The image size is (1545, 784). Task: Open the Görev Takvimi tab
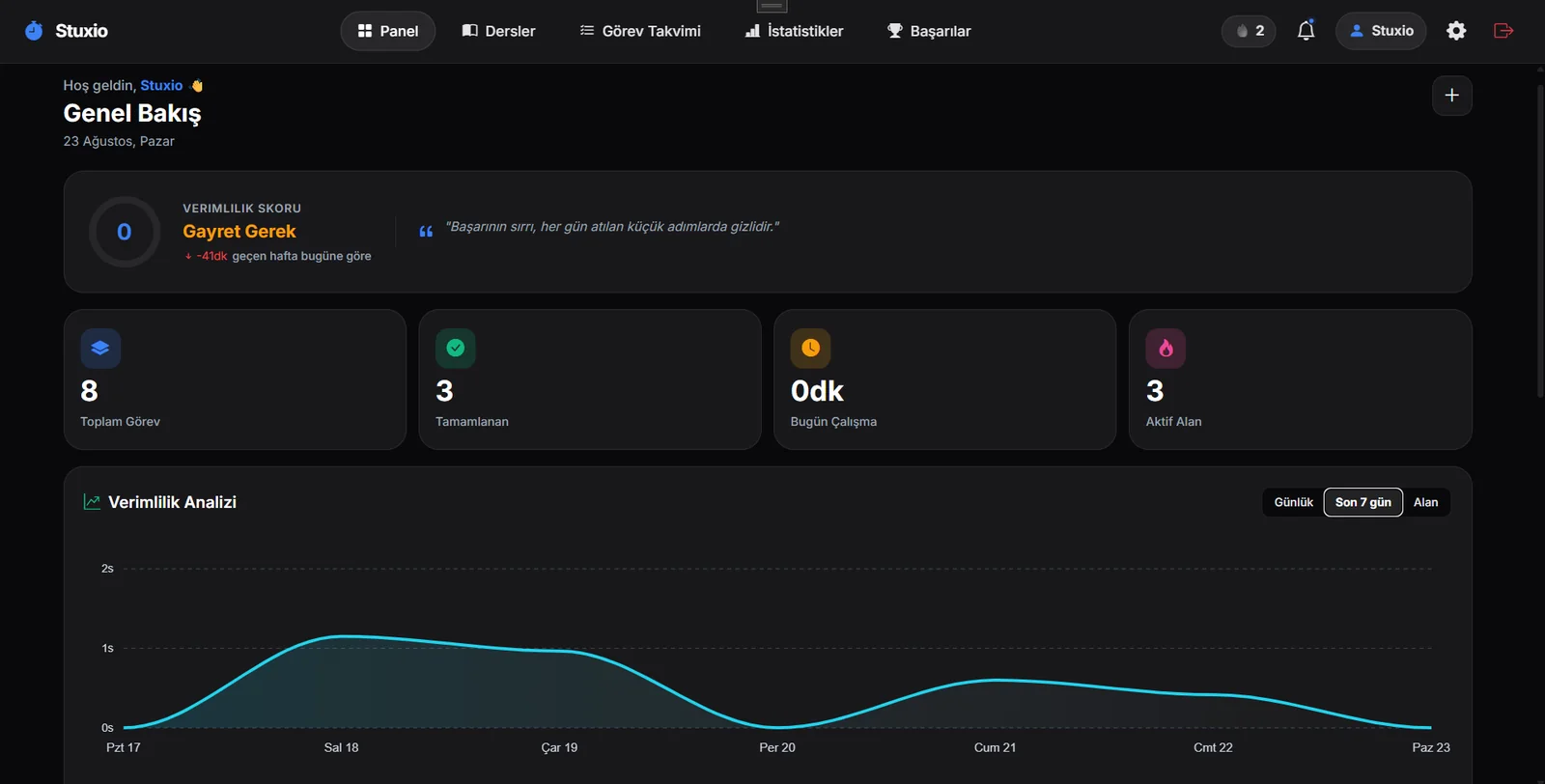tap(640, 31)
